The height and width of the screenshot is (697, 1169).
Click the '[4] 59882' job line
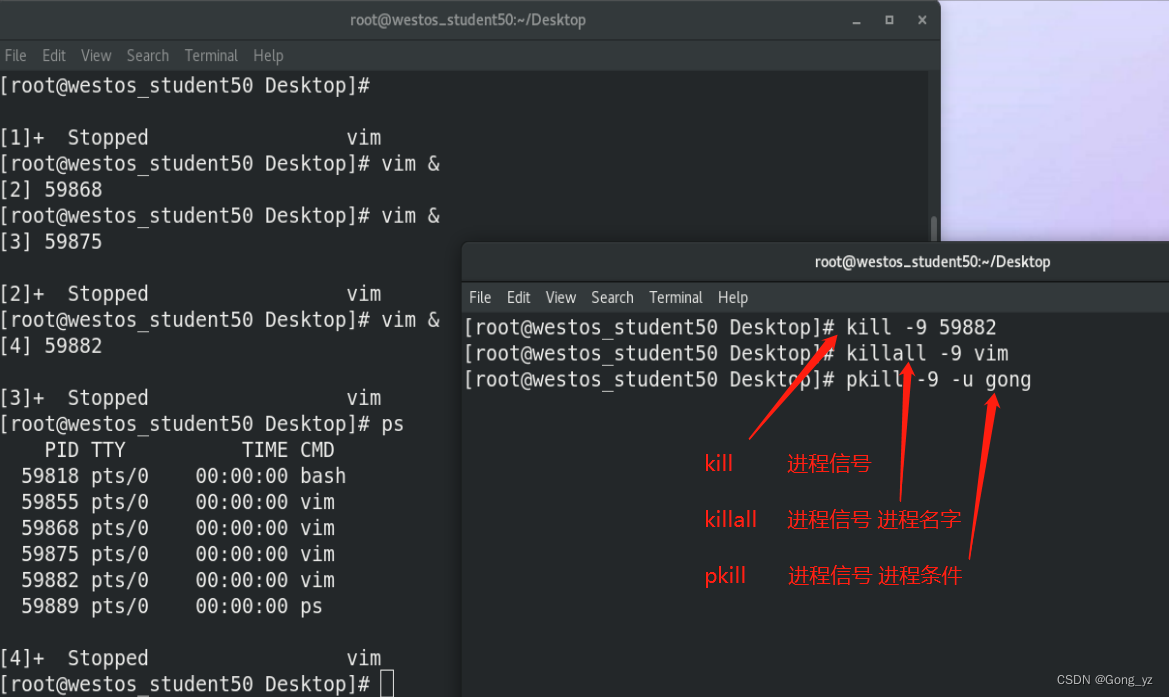(x=51, y=346)
